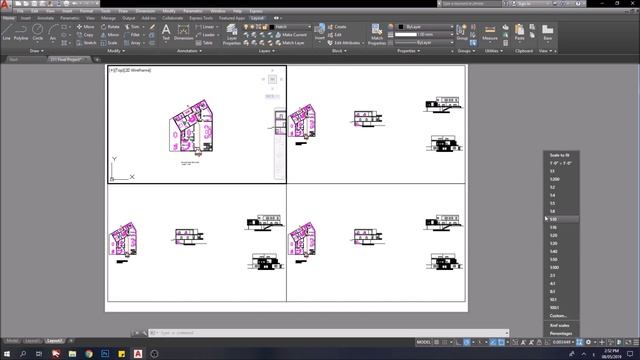The height and width of the screenshot is (360, 640).
Task: Click the Copy tool
Action: tap(85, 35)
